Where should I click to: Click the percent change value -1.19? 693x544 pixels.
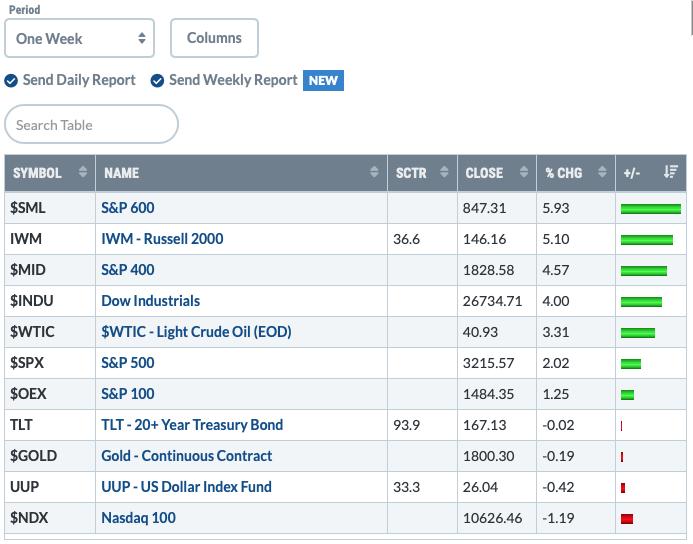point(558,518)
